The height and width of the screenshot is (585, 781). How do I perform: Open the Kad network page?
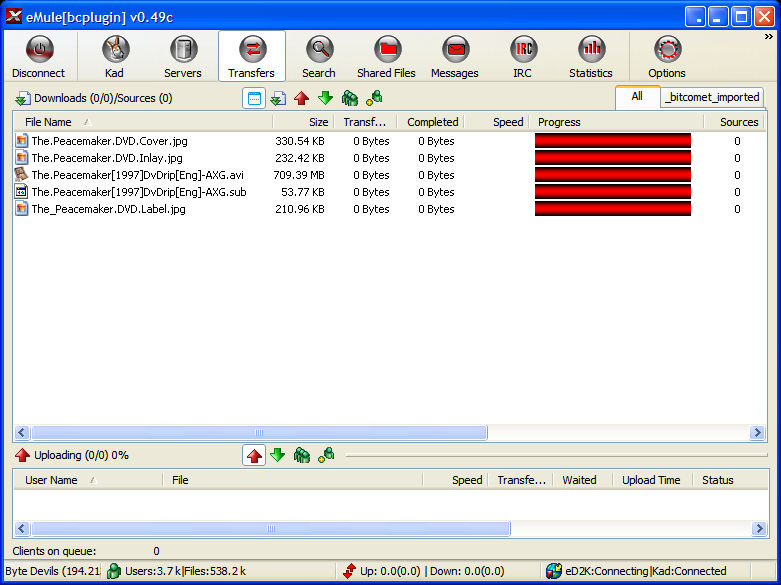(115, 56)
